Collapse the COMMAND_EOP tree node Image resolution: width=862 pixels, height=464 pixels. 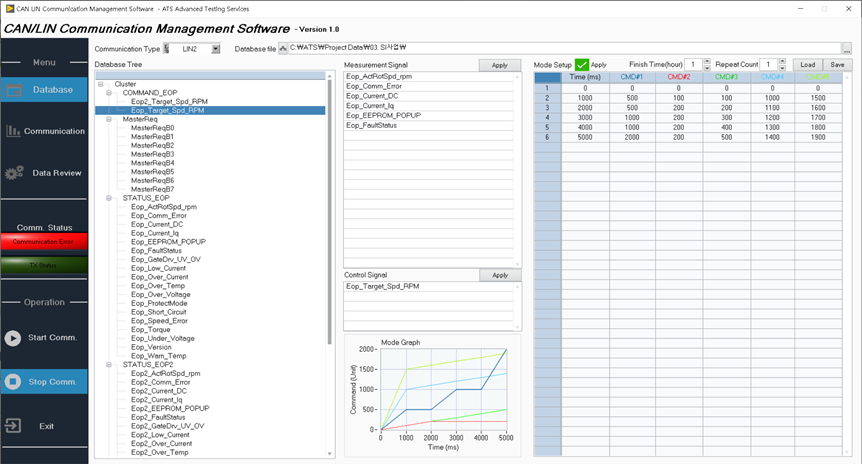point(109,93)
